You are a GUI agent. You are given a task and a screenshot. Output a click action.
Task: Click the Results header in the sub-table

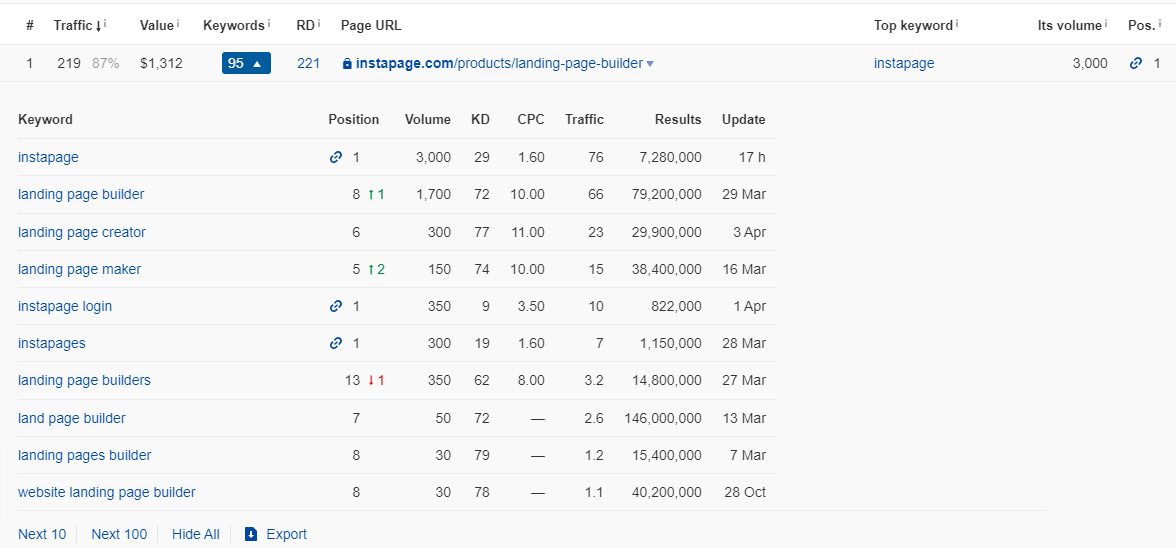coord(679,119)
